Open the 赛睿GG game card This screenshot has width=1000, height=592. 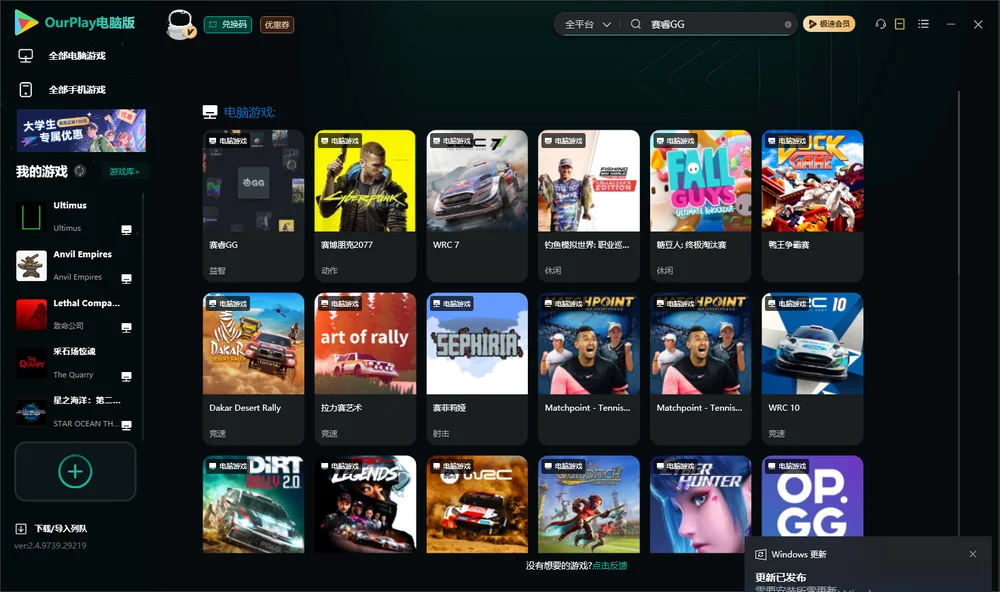[253, 205]
